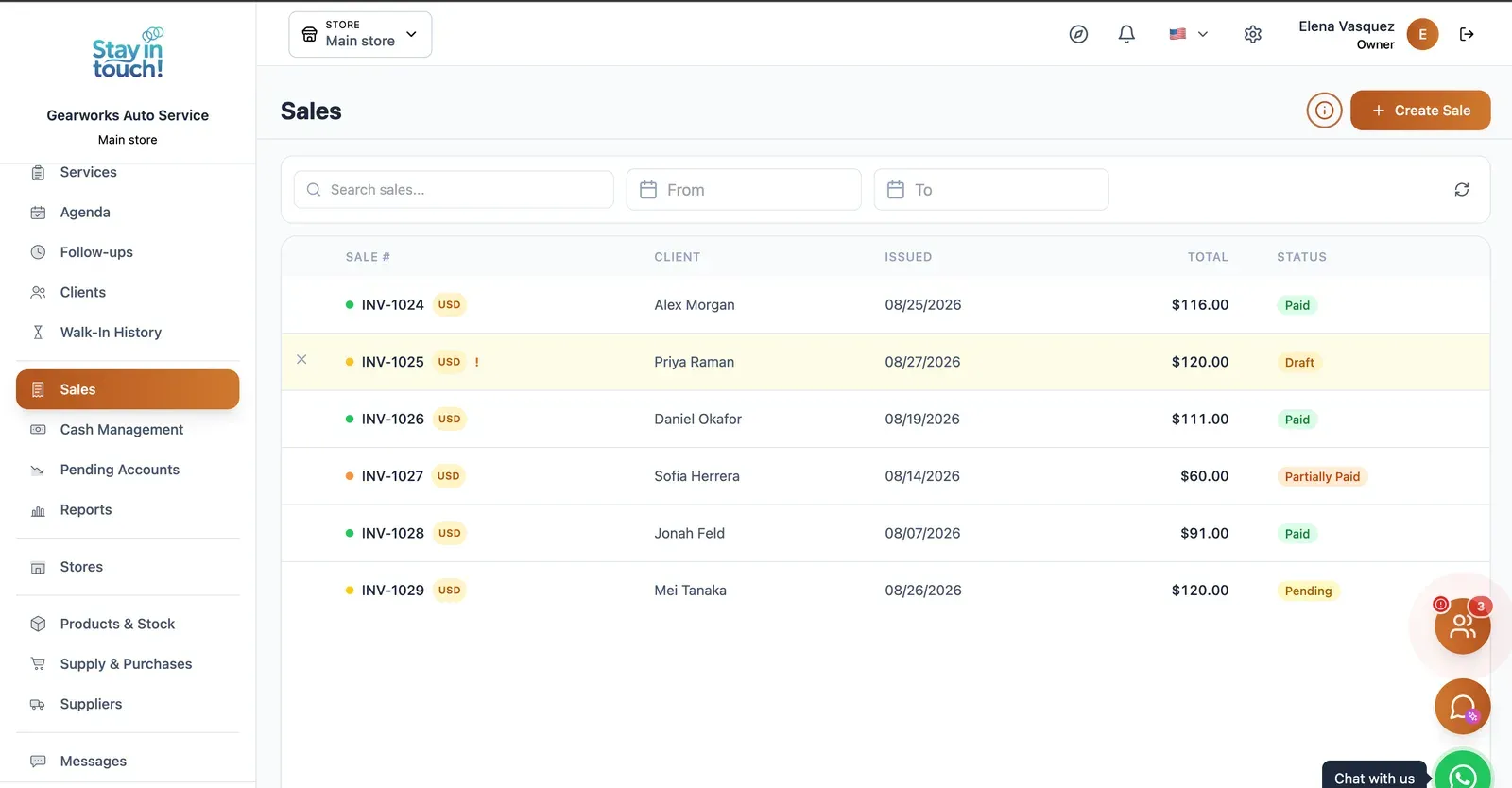Open notifications bell

(1126, 34)
